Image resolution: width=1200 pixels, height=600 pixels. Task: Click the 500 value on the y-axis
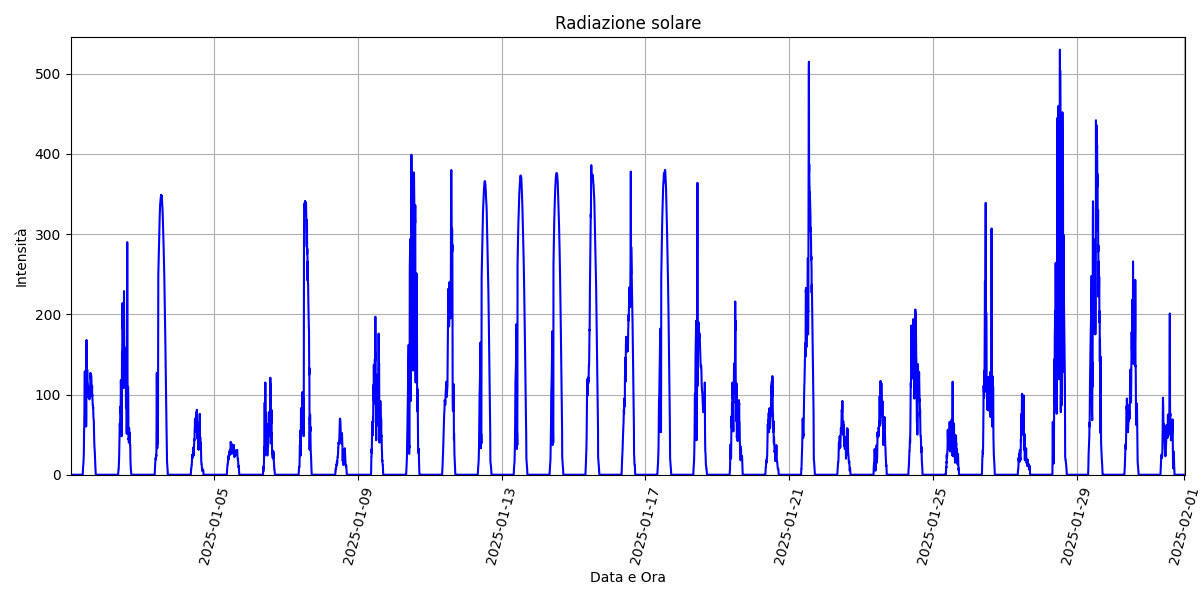[47, 74]
